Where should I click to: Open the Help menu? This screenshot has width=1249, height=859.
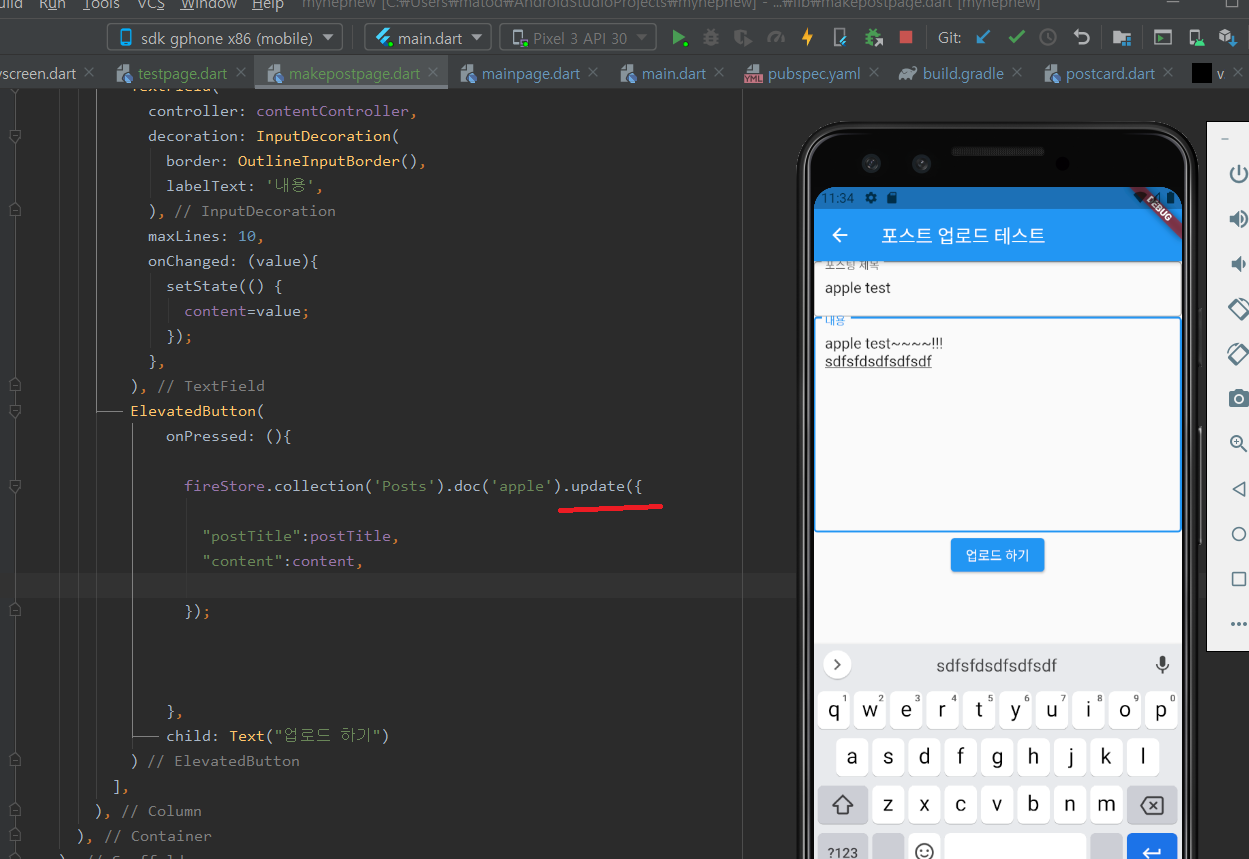click(267, 5)
